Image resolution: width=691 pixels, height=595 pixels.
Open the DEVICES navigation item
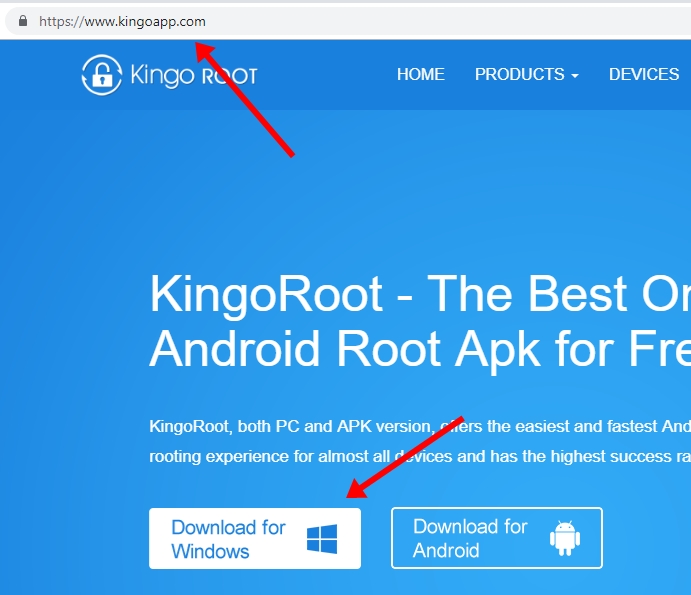point(644,74)
